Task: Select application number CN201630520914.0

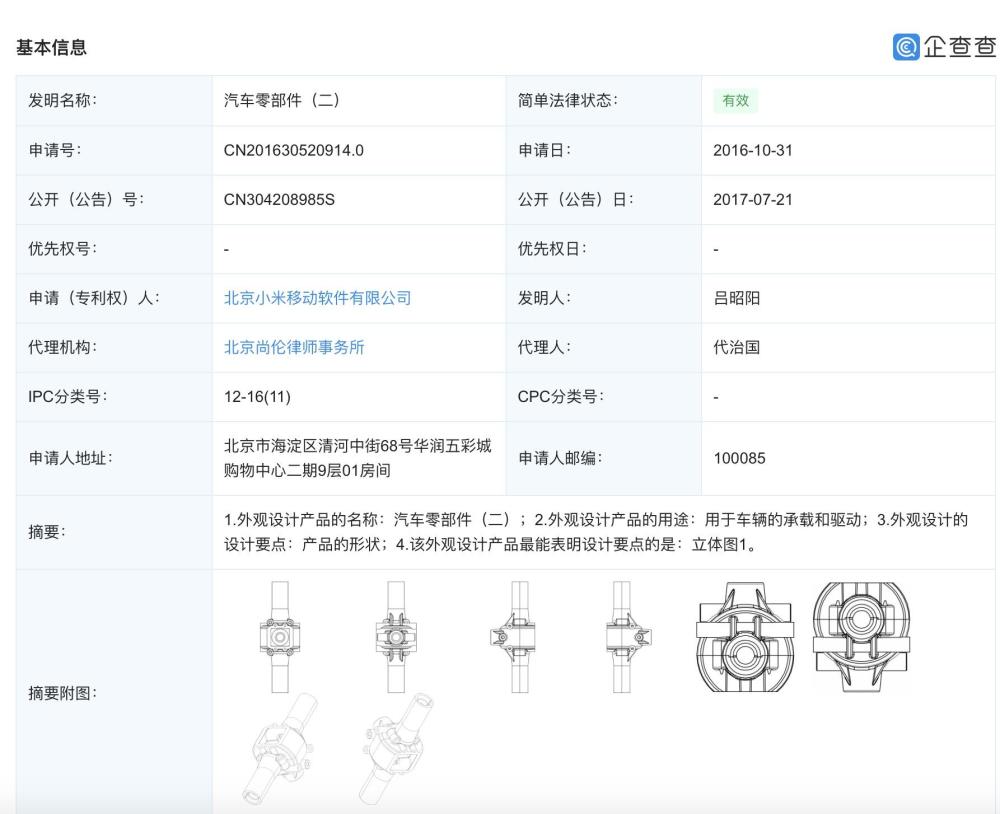Action: pyautogui.click(x=293, y=151)
